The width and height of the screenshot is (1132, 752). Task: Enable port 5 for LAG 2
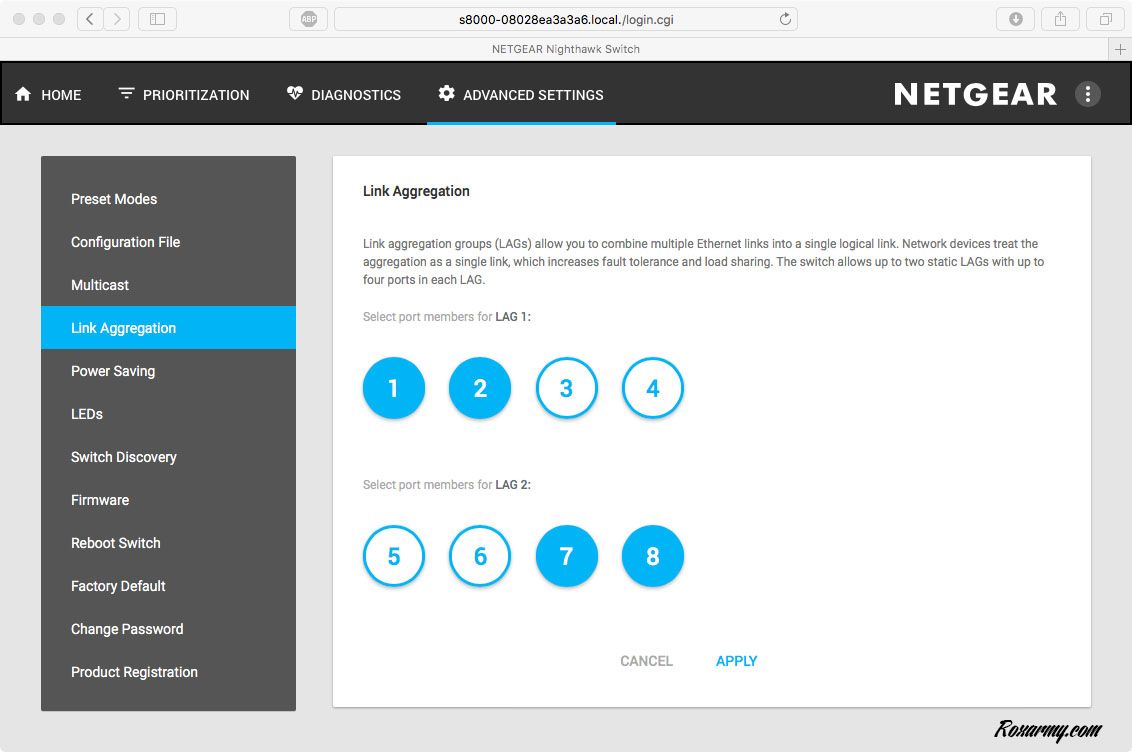[x=394, y=556]
